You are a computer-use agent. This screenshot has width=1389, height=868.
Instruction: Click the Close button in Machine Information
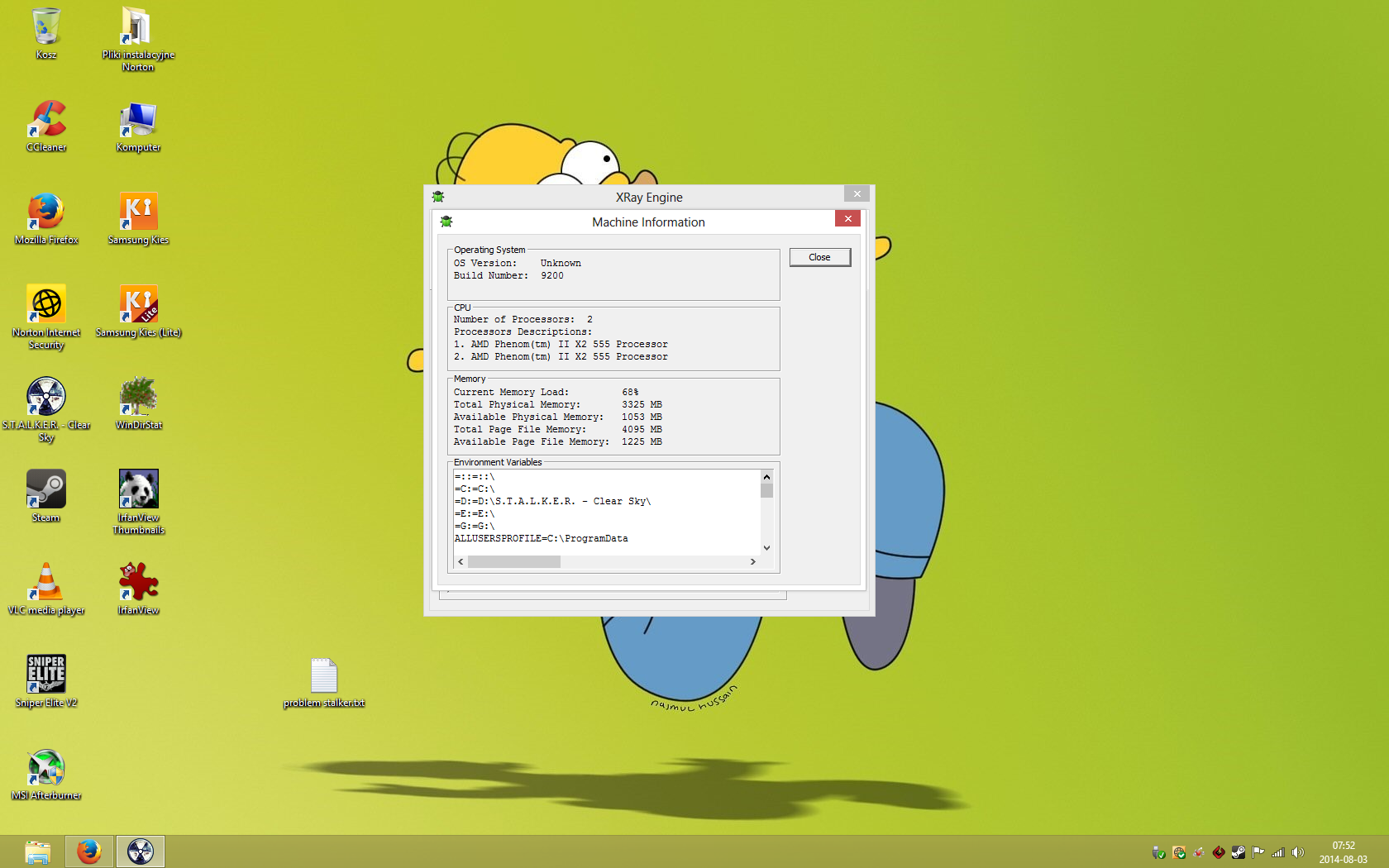coord(819,257)
